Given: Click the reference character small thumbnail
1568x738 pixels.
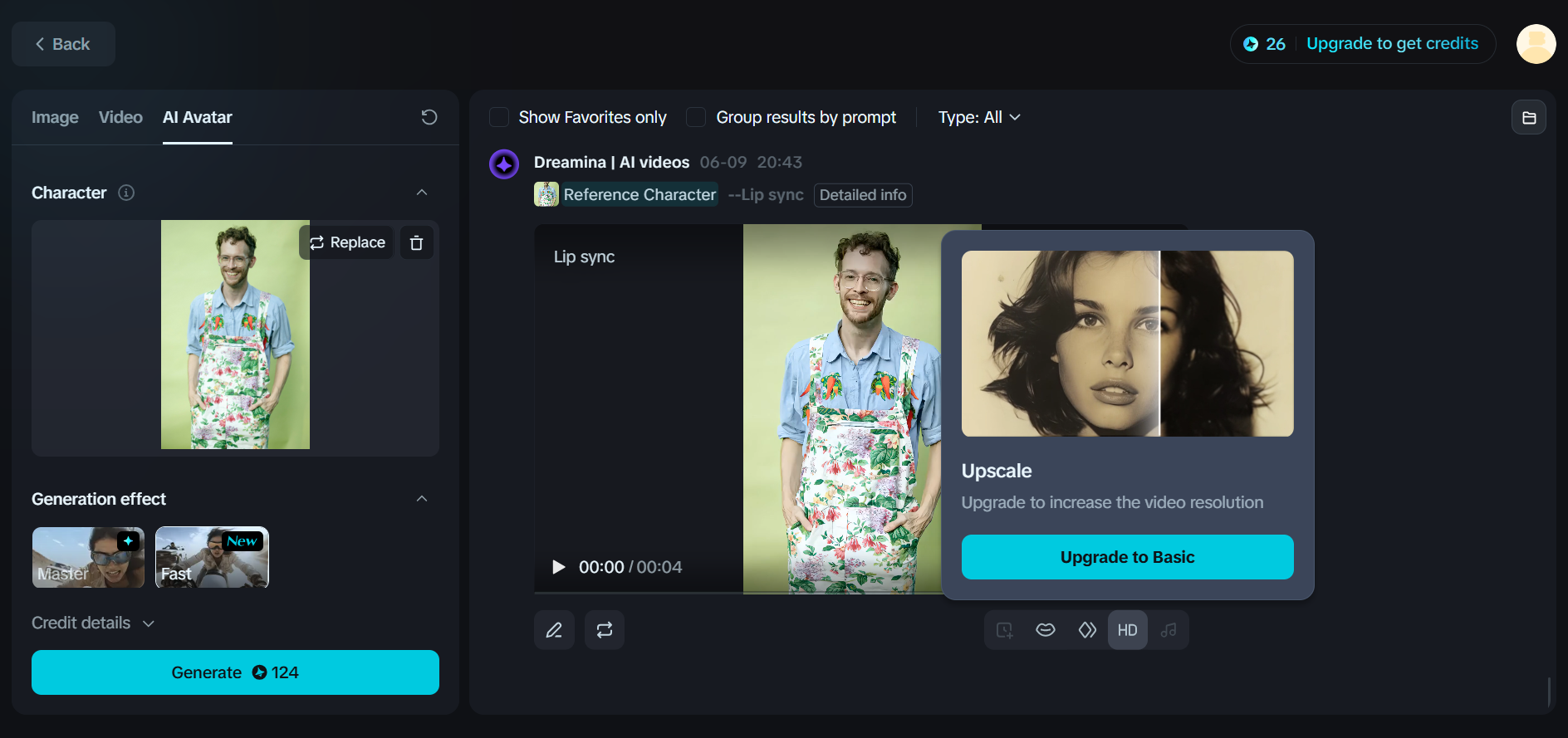Looking at the screenshot, I should [x=546, y=194].
